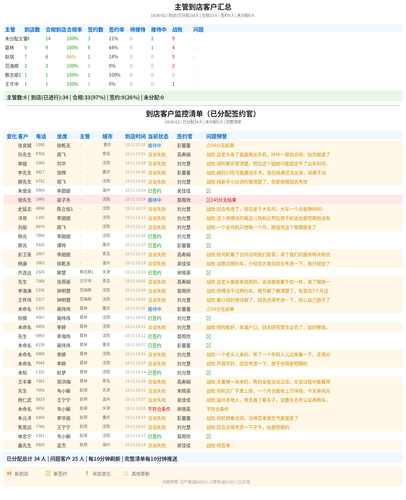Select the 待接待 column header
The height and width of the screenshot is (500, 406).
pyautogui.click(x=138, y=30)
